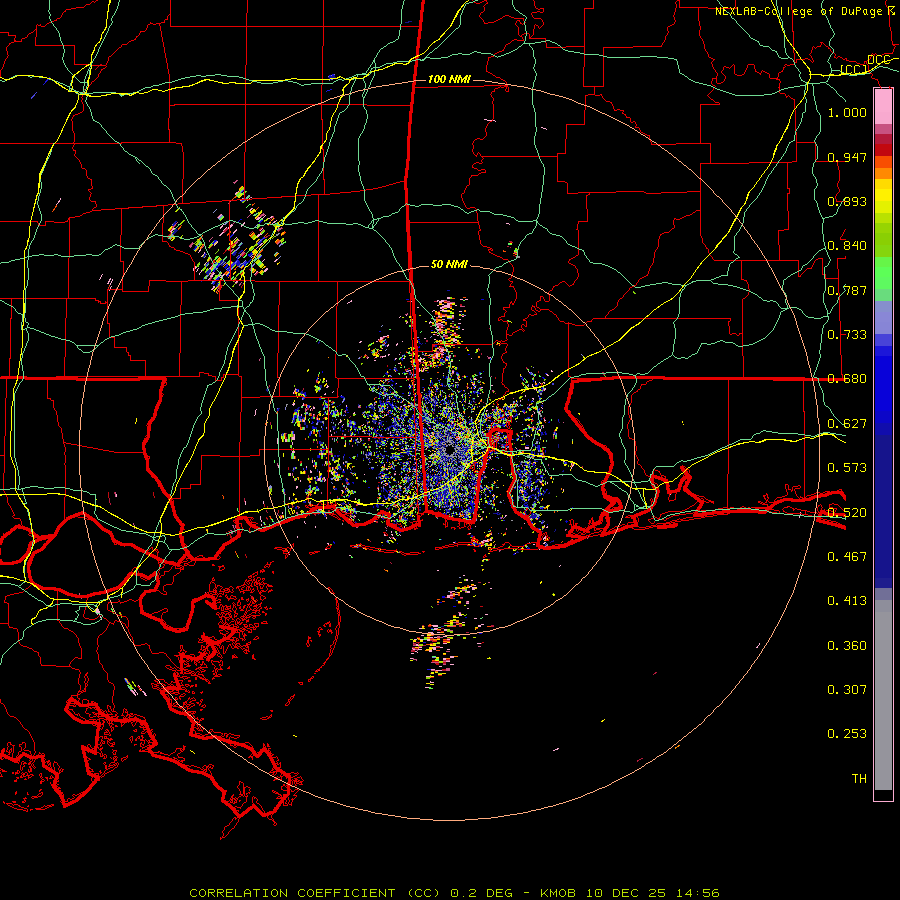Click the 0.307 legend value
Image resolution: width=900 pixels, height=900 pixels.
[x=847, y=689]
